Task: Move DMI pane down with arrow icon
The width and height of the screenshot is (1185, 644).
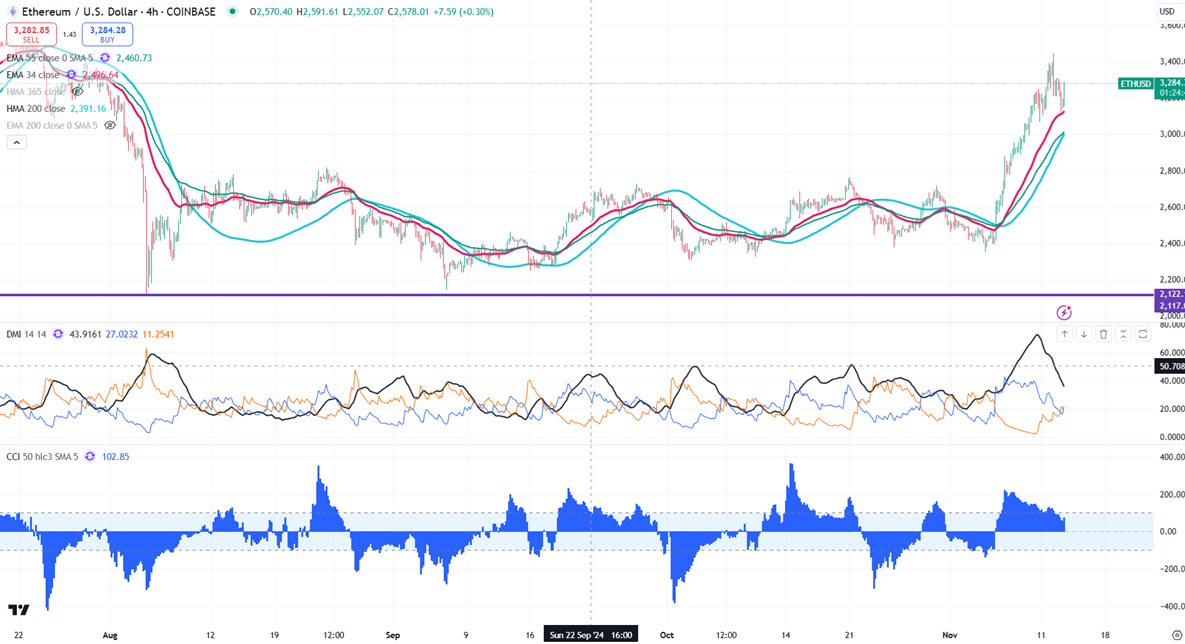Action: (1084, 334)
